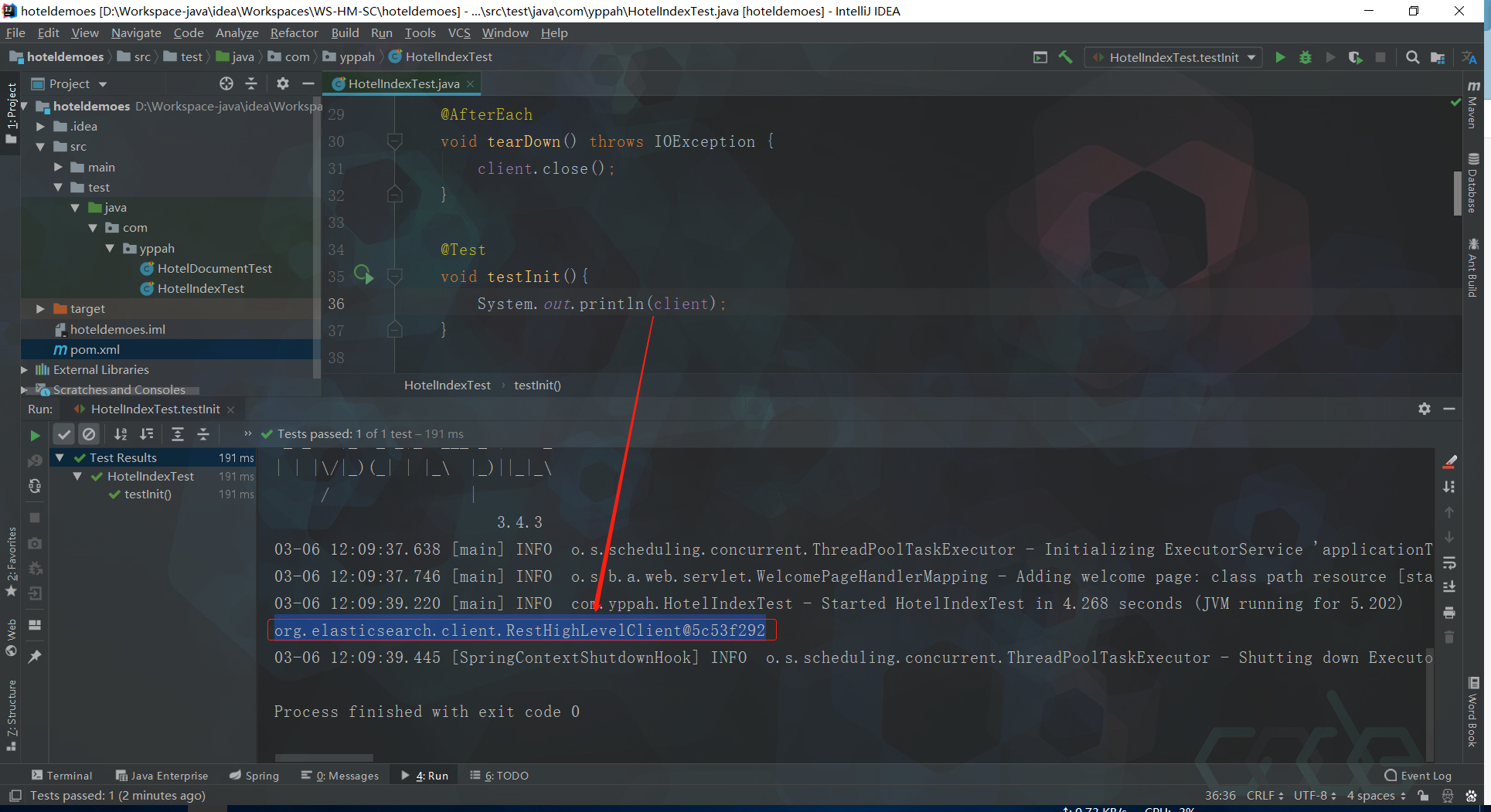Click testInit() in editor breadcrumb
Screen dimensions: 1491x812
[x=537, y=385]
